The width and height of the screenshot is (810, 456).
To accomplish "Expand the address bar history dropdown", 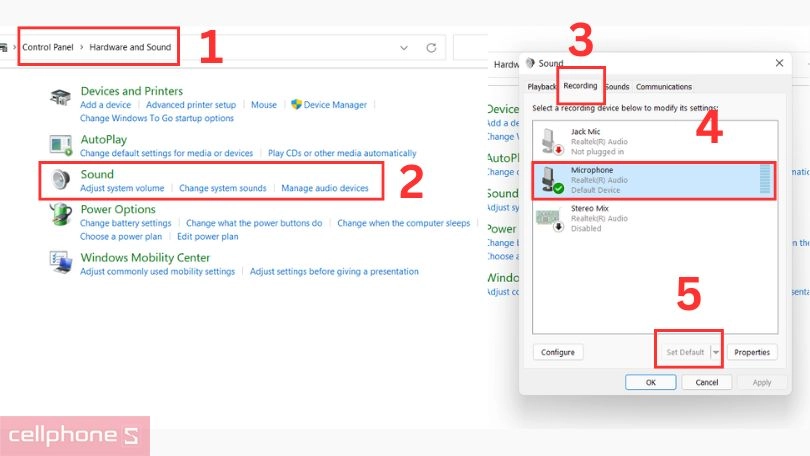I will click(404, 47).
